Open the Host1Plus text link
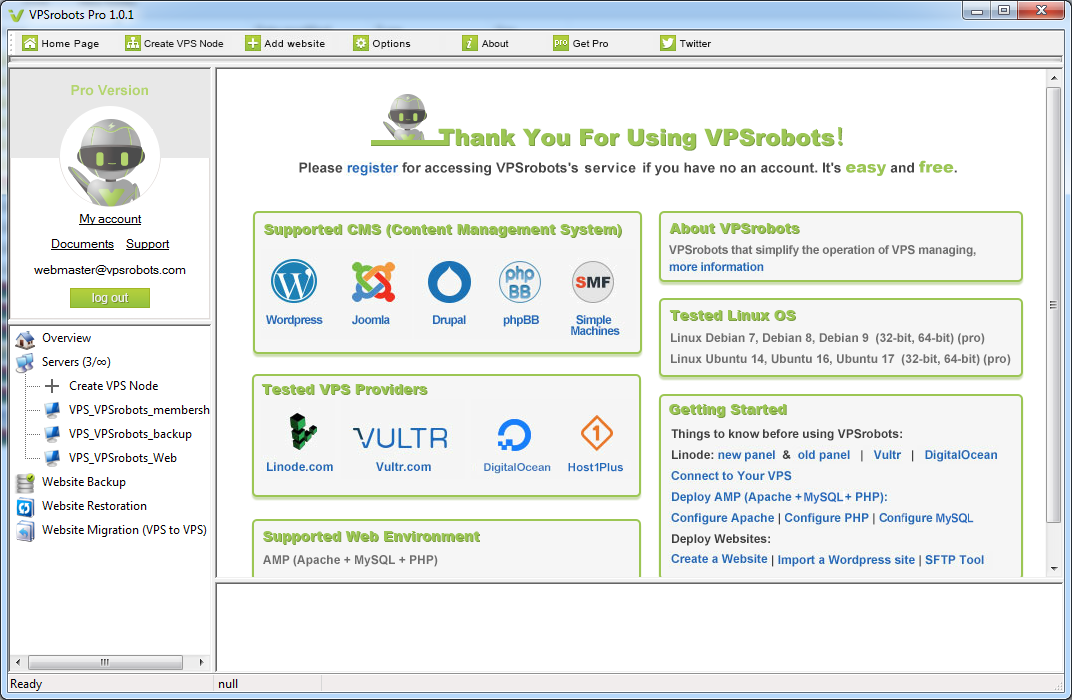Image resolution: width=1072 pixels, height=700 pixels. [x=595, y=467]
